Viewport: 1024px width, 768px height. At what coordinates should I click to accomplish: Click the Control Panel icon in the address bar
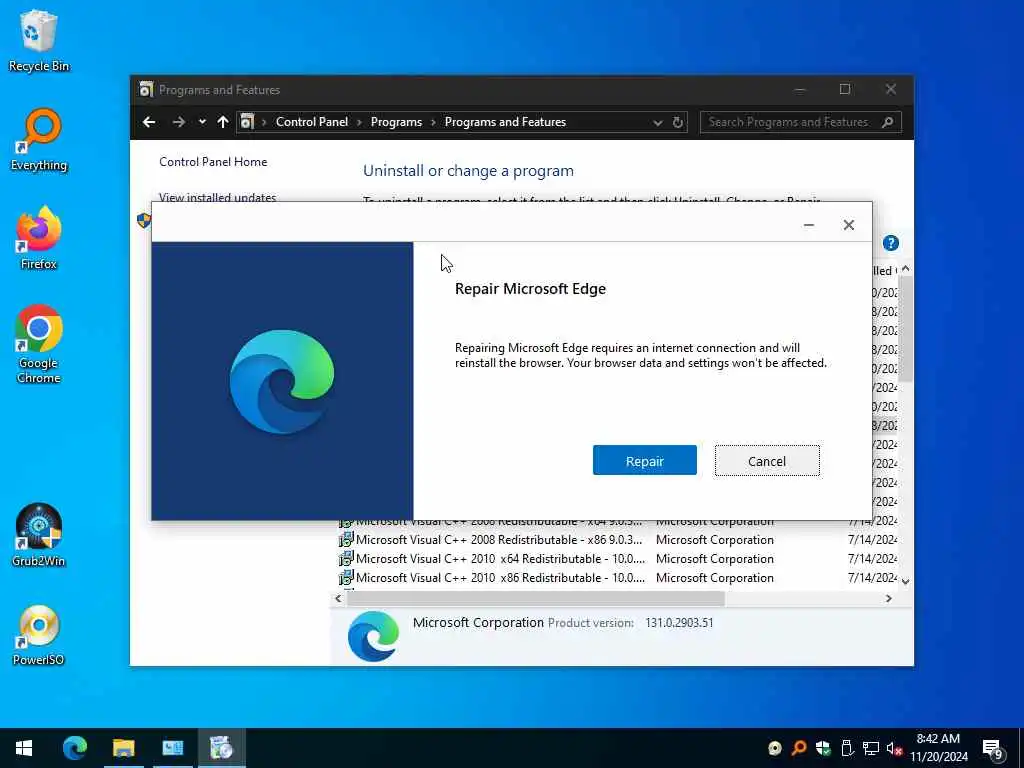tap(247, 121)
